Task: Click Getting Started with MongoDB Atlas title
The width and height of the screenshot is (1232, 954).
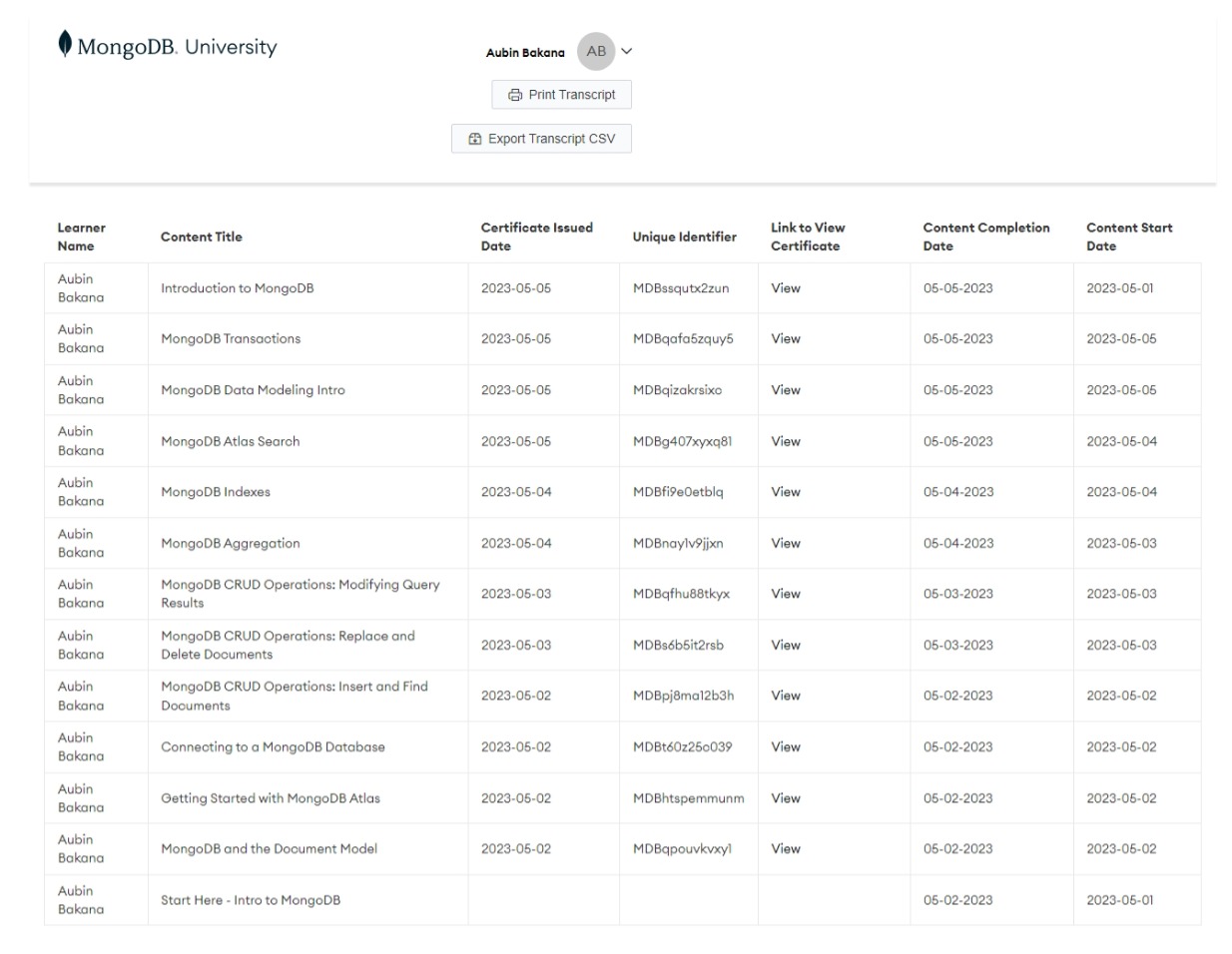Action: [x=271, y=798]
